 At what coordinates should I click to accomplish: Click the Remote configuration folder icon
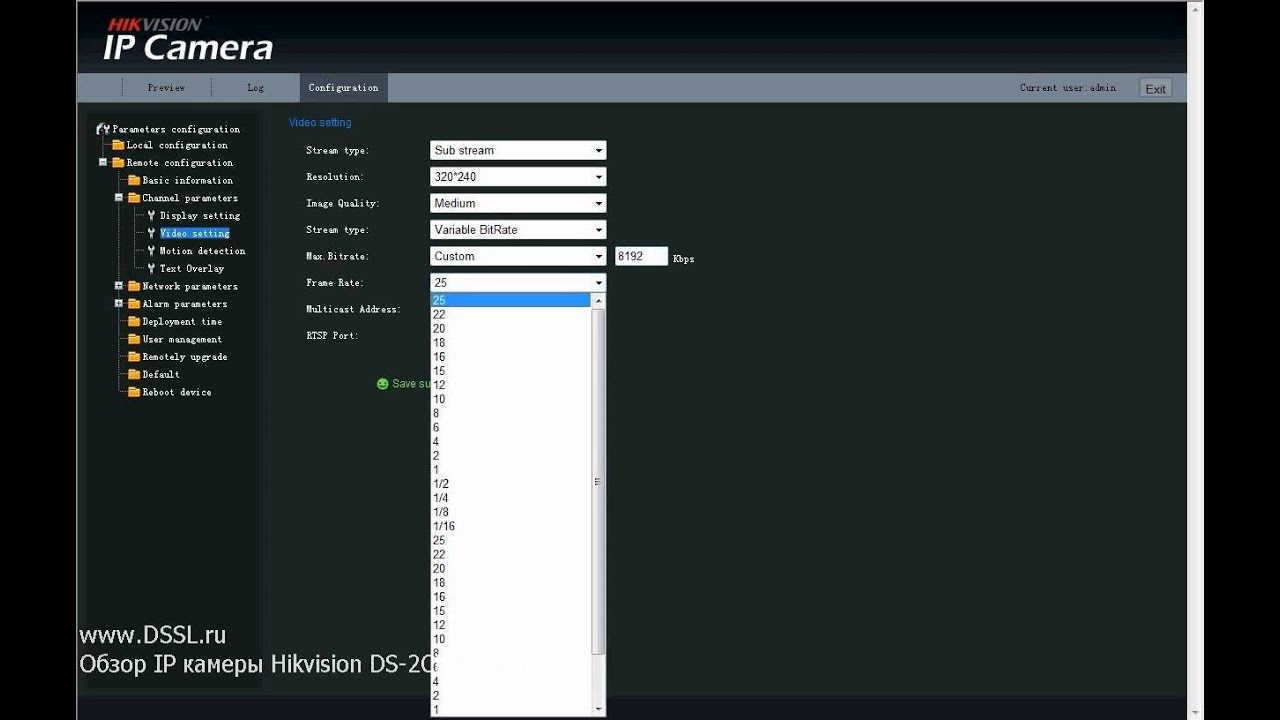pos(118,163)
